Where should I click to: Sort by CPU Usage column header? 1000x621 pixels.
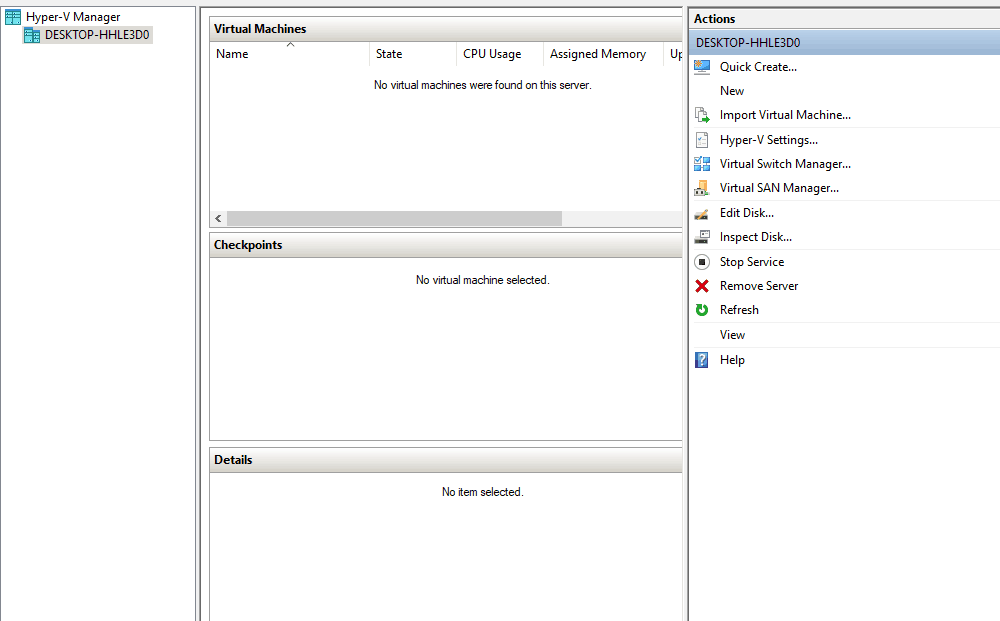499,54
